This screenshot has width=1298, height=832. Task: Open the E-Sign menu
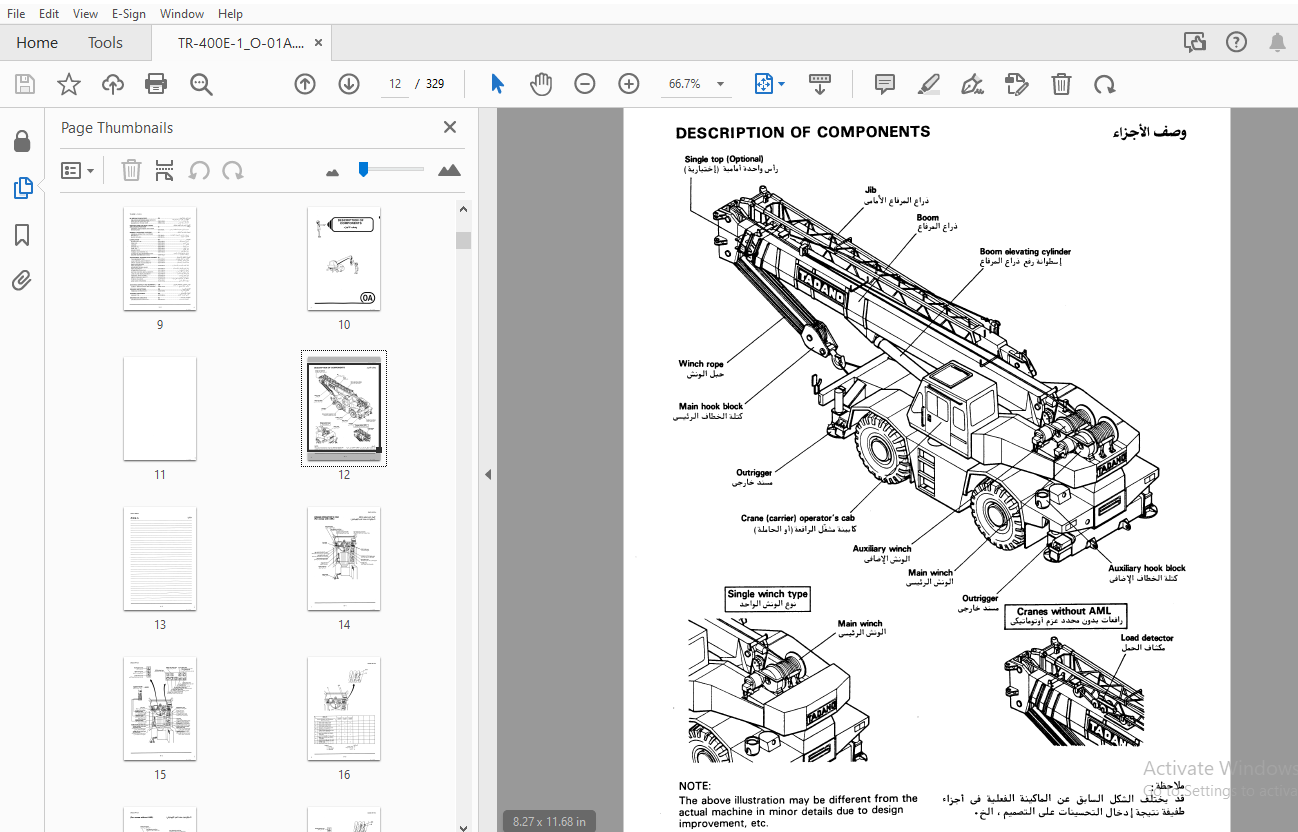[x=129, y=14]
